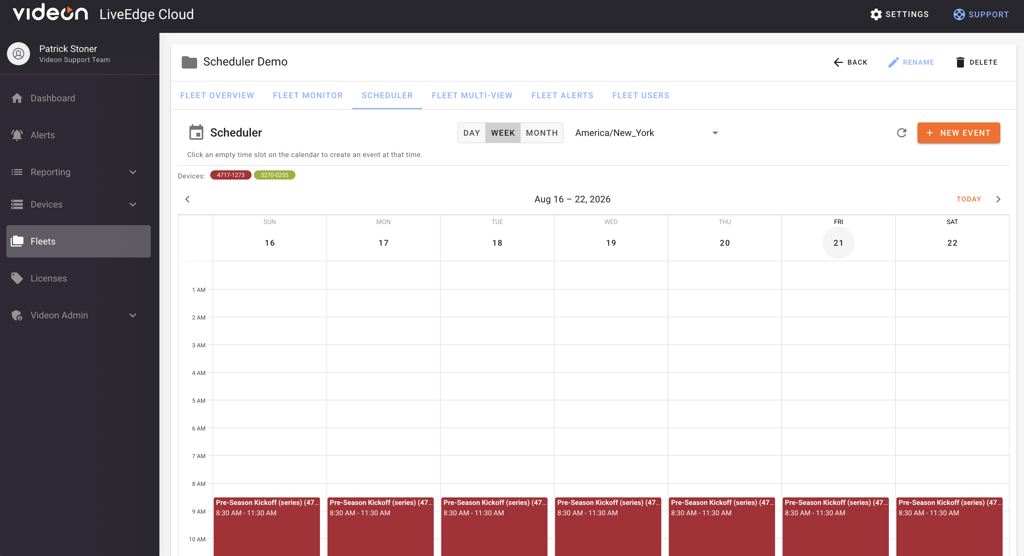Switch calendar to Day view

click(472, 133)
